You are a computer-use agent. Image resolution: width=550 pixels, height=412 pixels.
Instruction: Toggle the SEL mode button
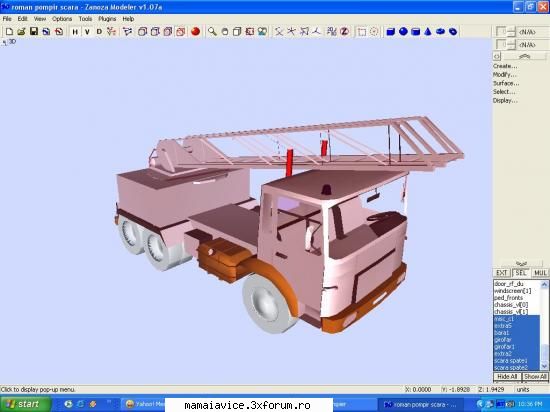coord(521,273)
